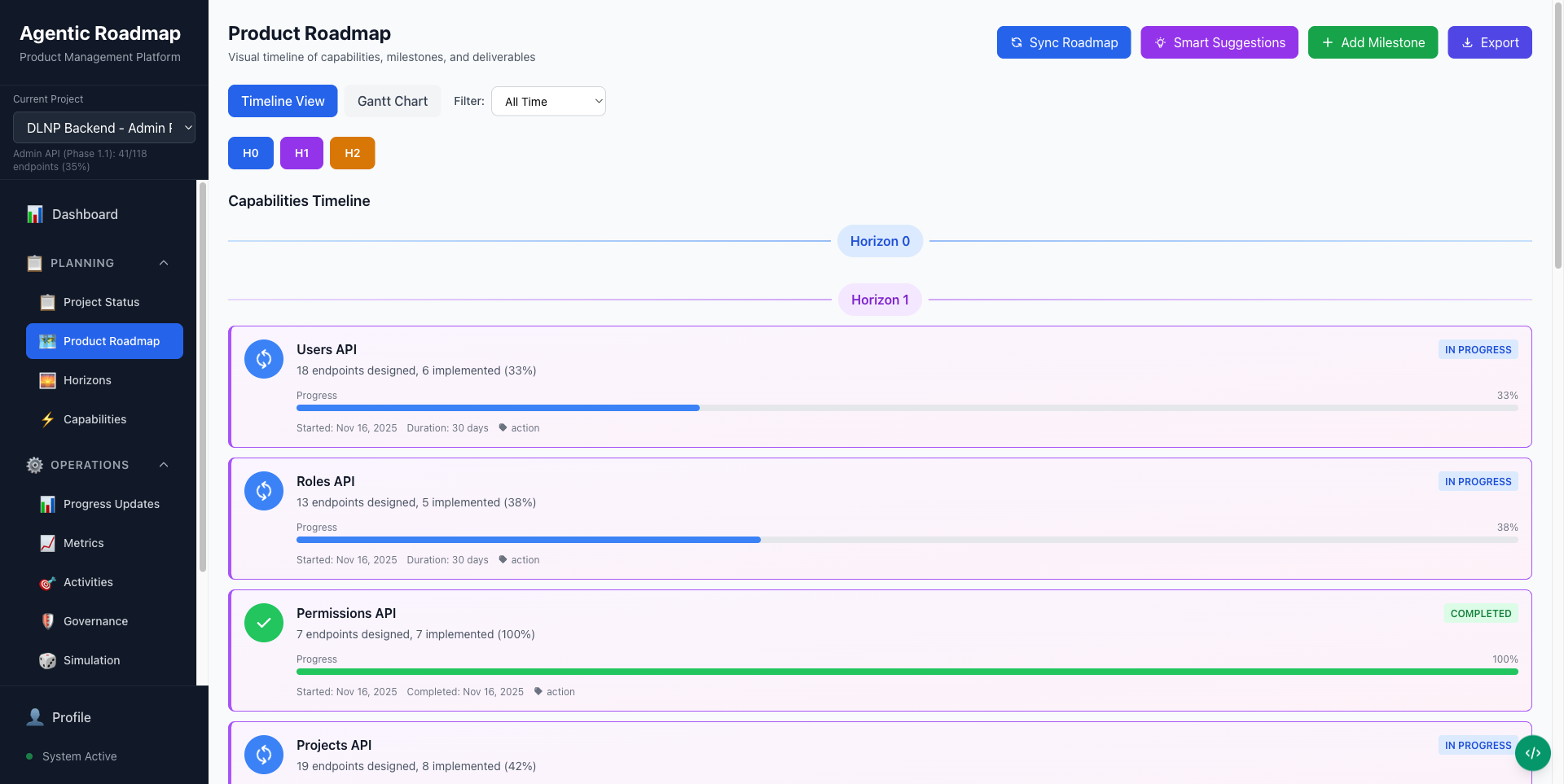1564x784 pixels.
Task: Open Project Status in sidebar
Action: click(104, 302)
